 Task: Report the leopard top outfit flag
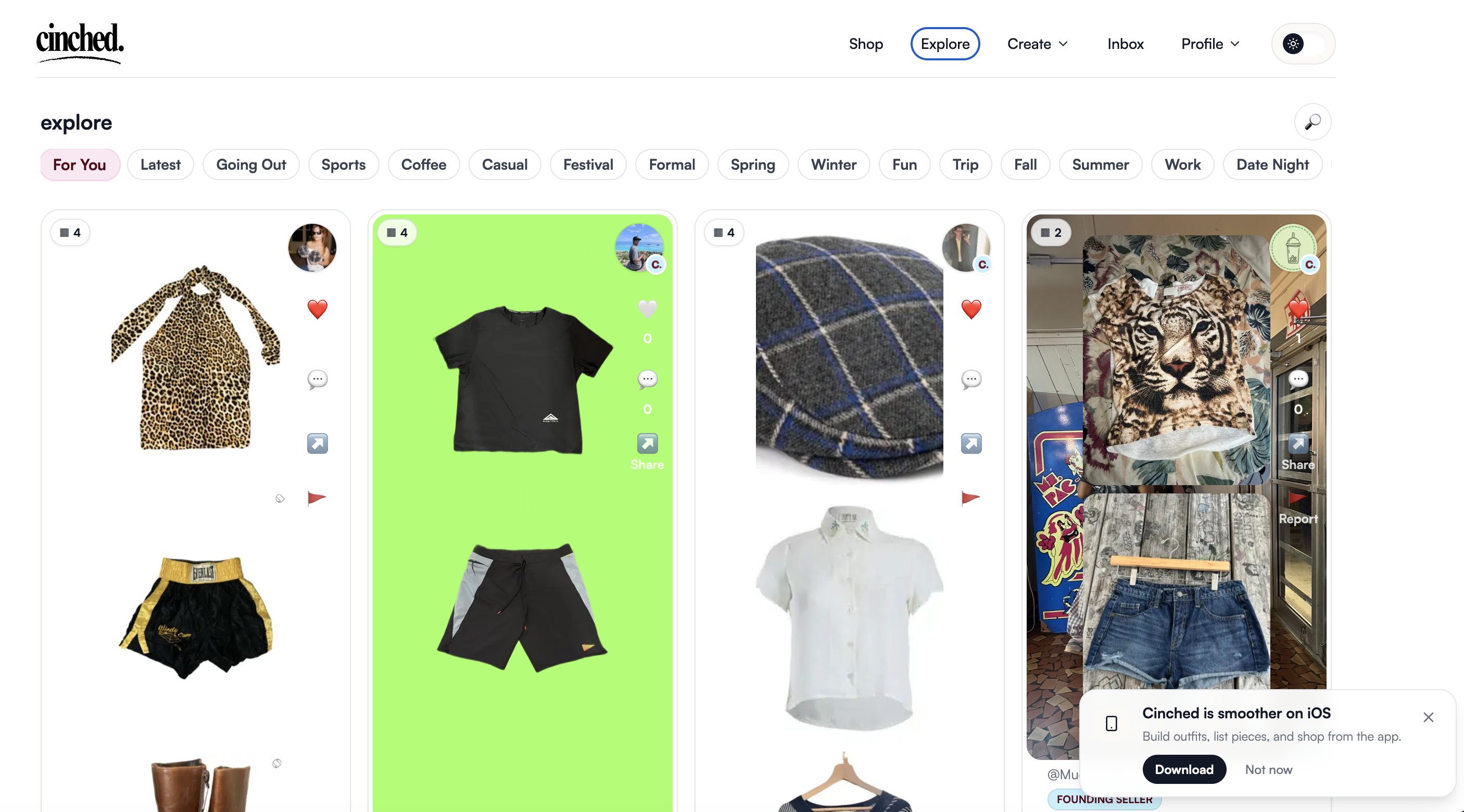tap(317, 498)
